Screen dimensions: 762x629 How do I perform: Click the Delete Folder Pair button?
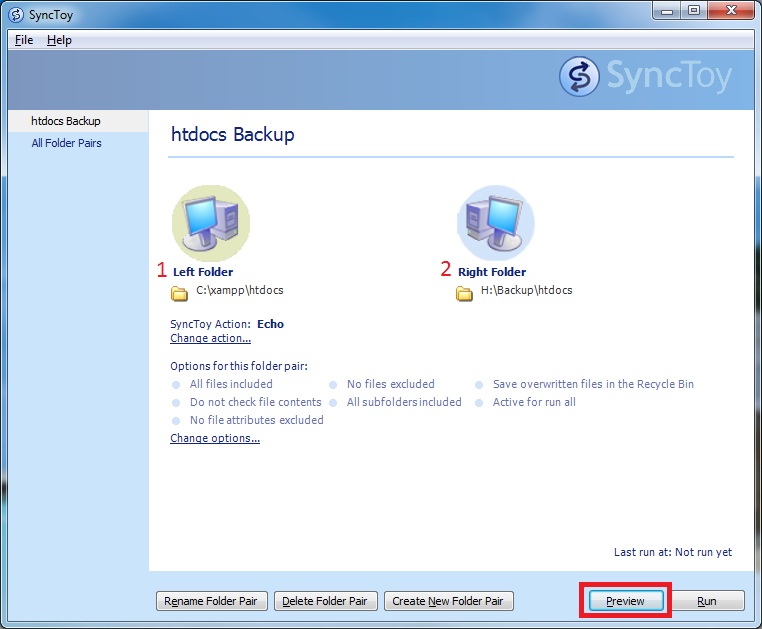[325, 601]
